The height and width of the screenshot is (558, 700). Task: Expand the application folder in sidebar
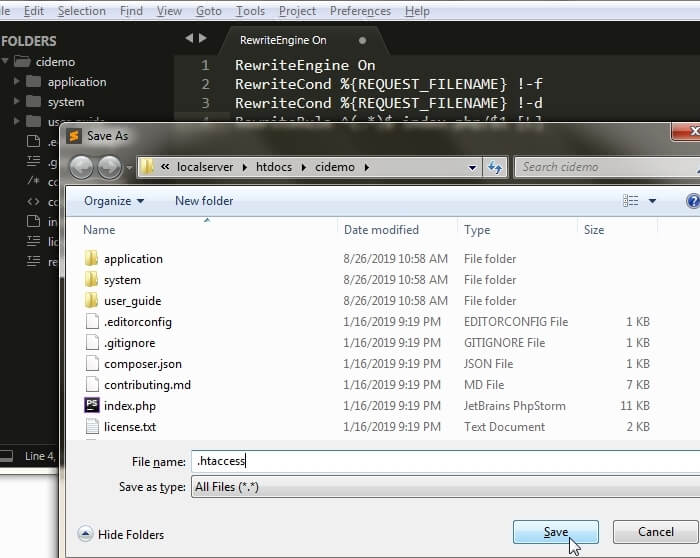pos(17,81)
